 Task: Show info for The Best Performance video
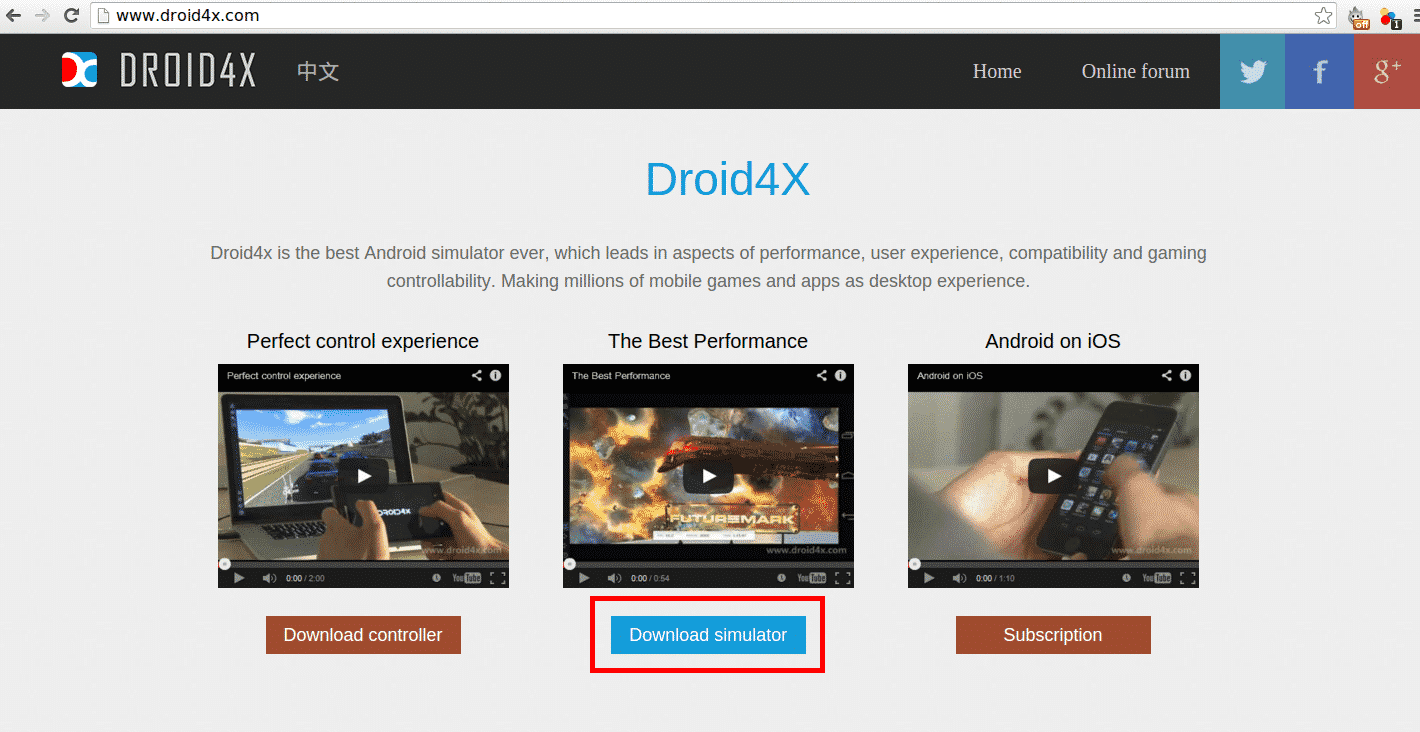[x=840, y=376]
